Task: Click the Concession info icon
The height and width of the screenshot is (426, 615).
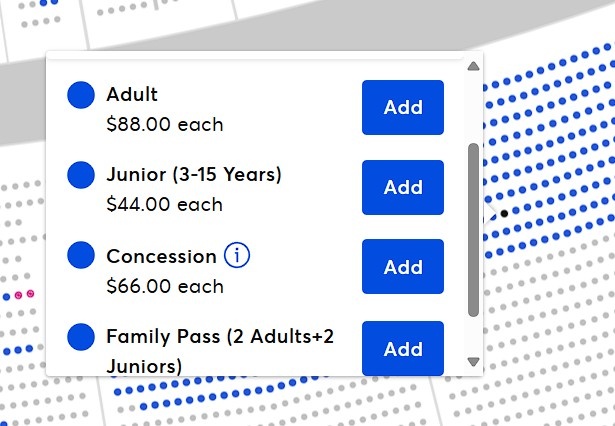Action: 237,256
